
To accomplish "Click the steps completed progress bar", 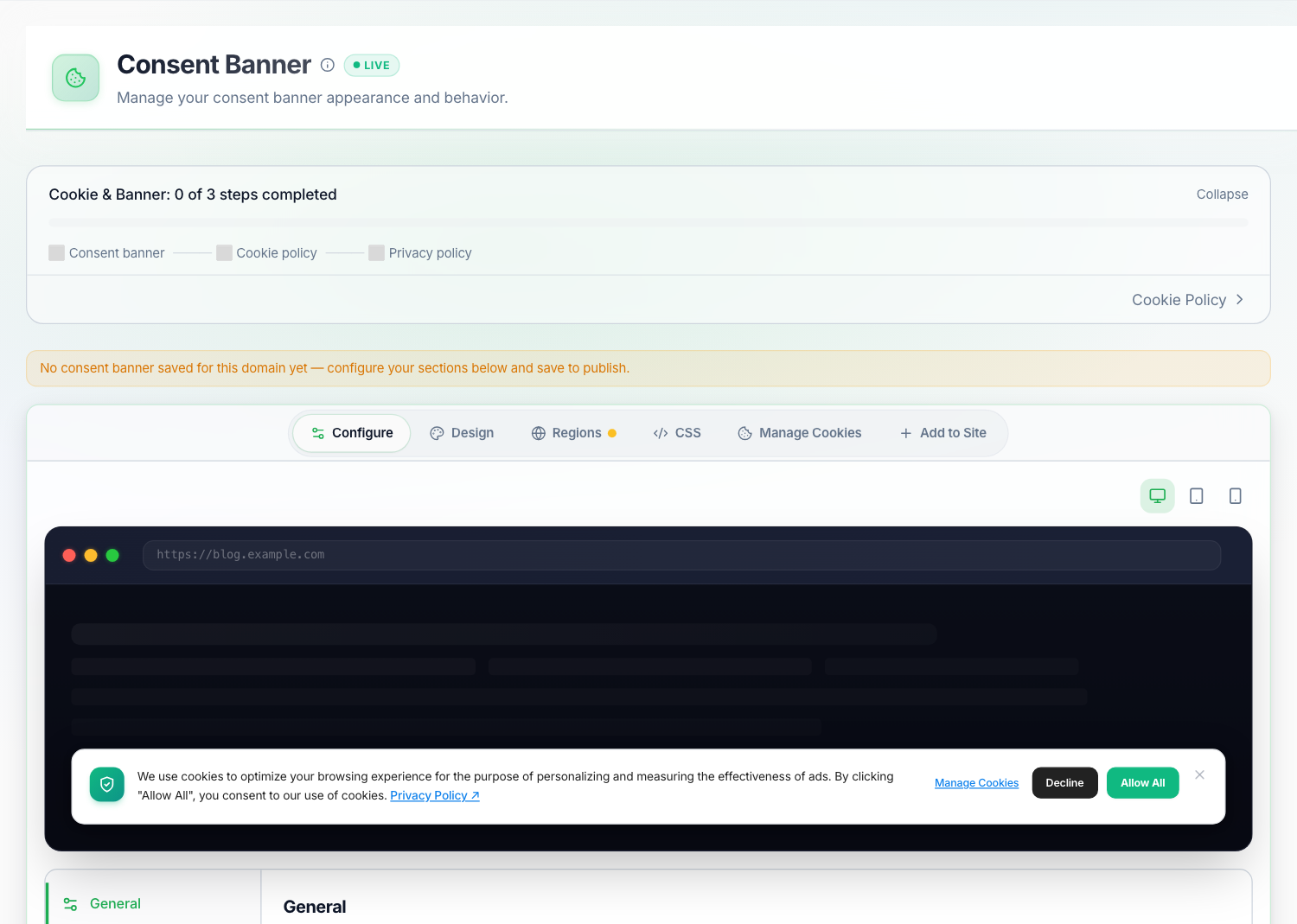I will point(648,223).
